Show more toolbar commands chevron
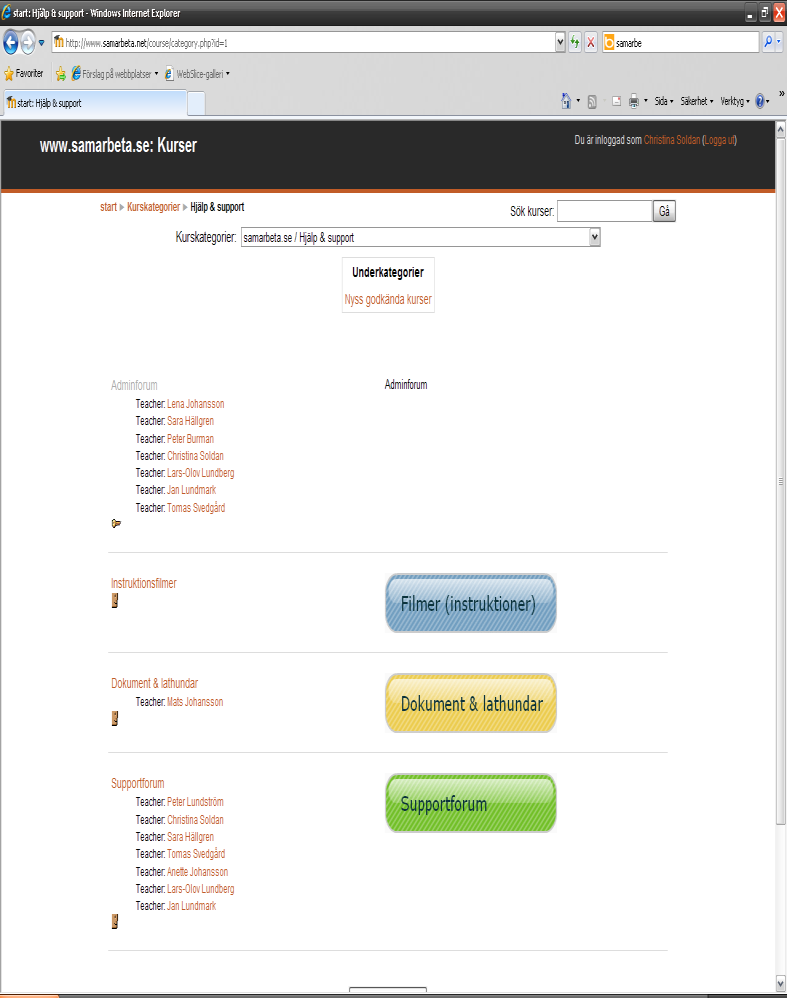The height and width of the screenshot is (998, 787). tap(781, 94)
